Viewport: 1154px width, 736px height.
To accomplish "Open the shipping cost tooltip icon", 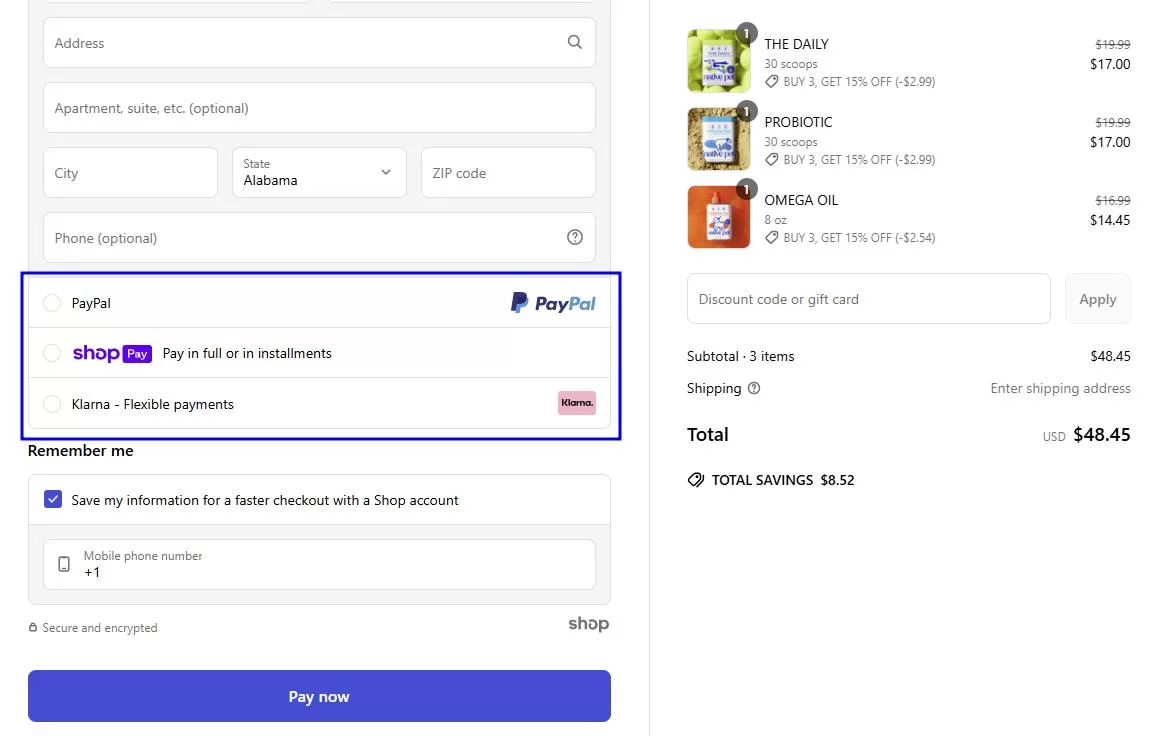I will click(x=754, y=388).
